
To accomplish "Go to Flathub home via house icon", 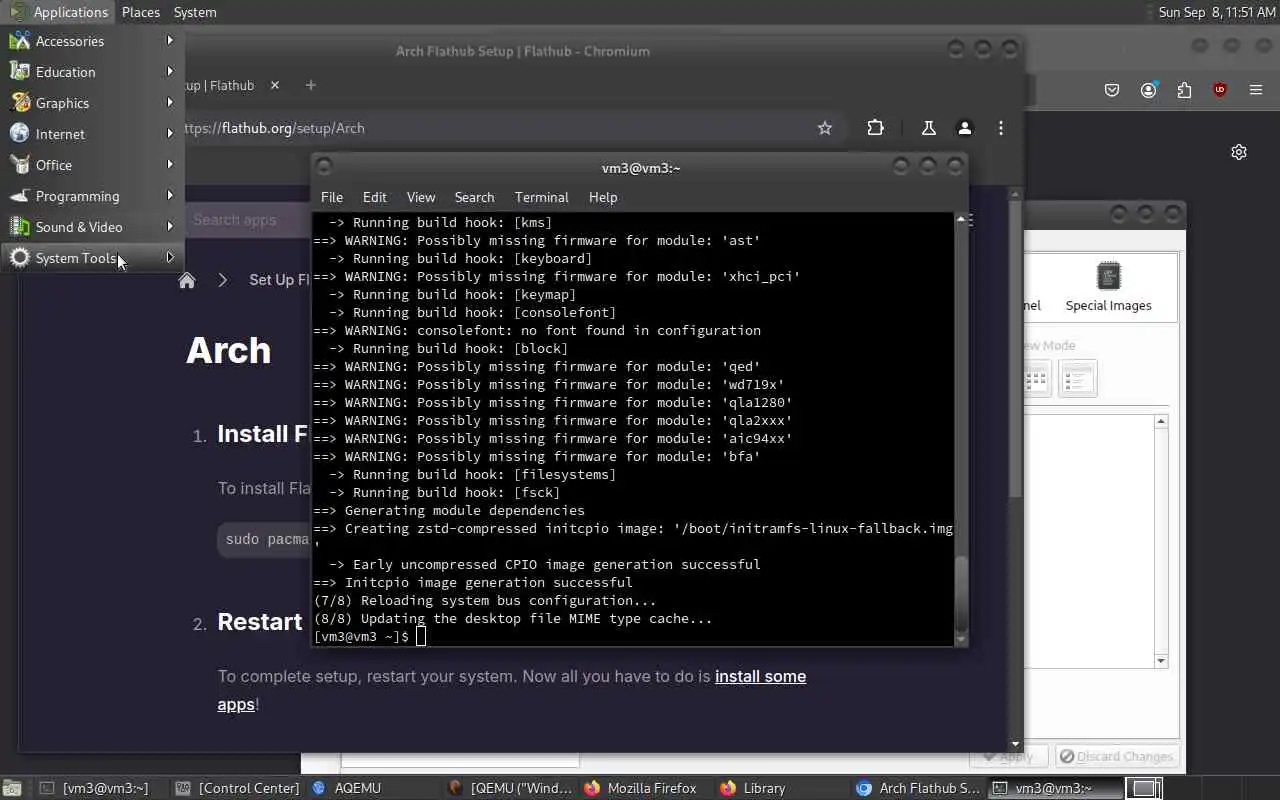I will tap(187, 280).
